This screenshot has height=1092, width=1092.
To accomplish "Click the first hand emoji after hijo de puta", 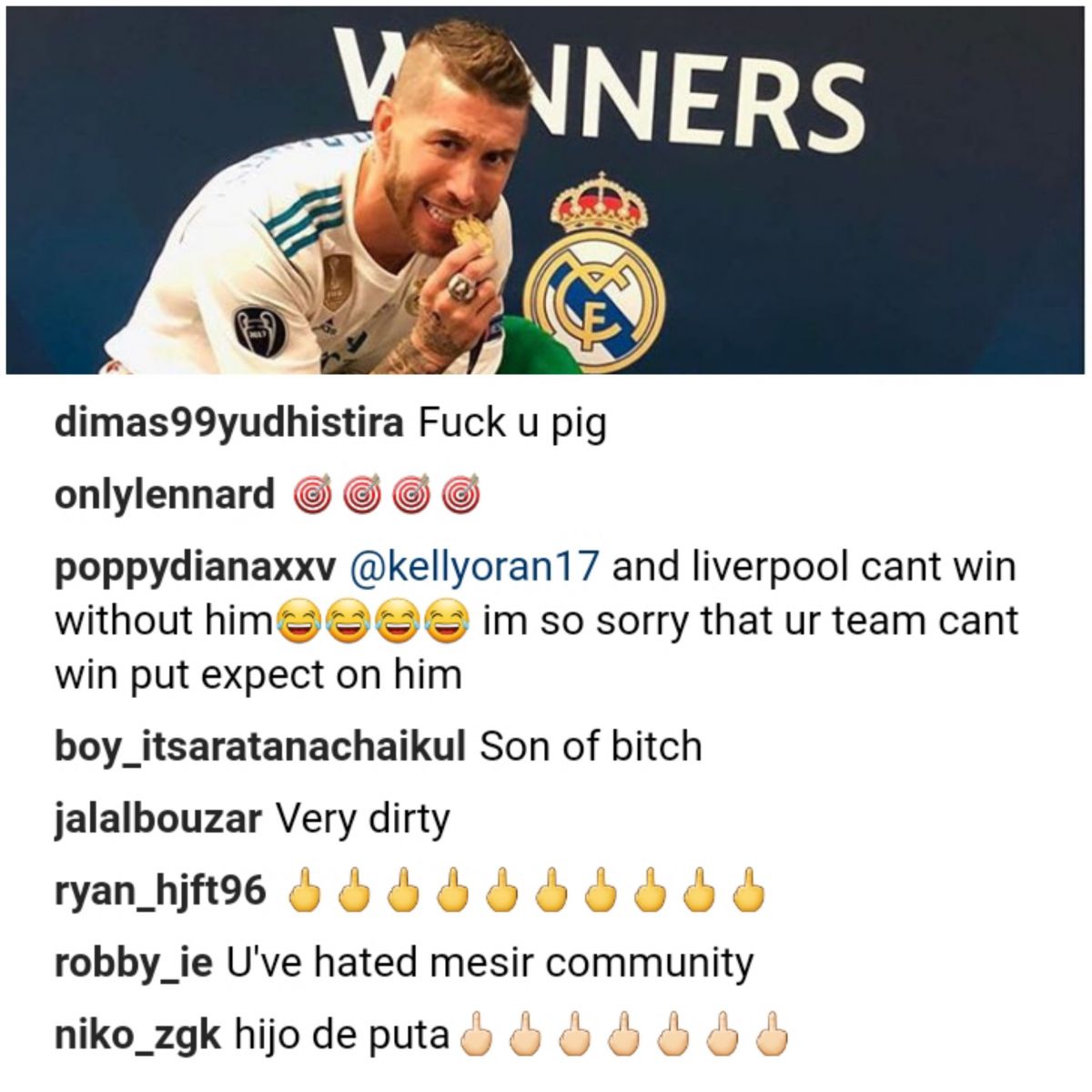I will coord(476,1035).
